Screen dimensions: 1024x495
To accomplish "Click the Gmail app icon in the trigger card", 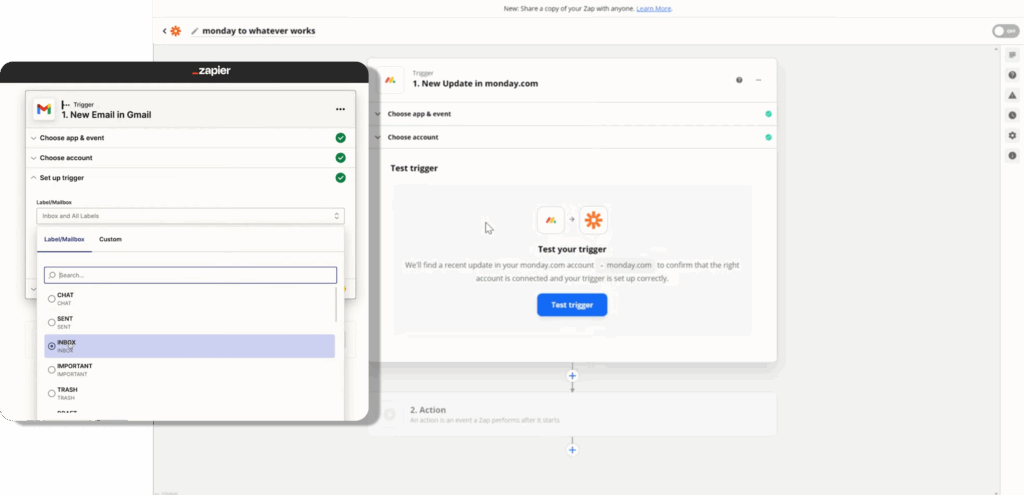I will click(x=44, y=109).
